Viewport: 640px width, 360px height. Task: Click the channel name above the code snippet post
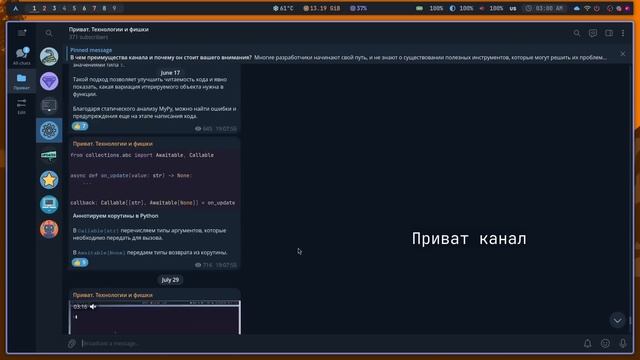[113, 144]
